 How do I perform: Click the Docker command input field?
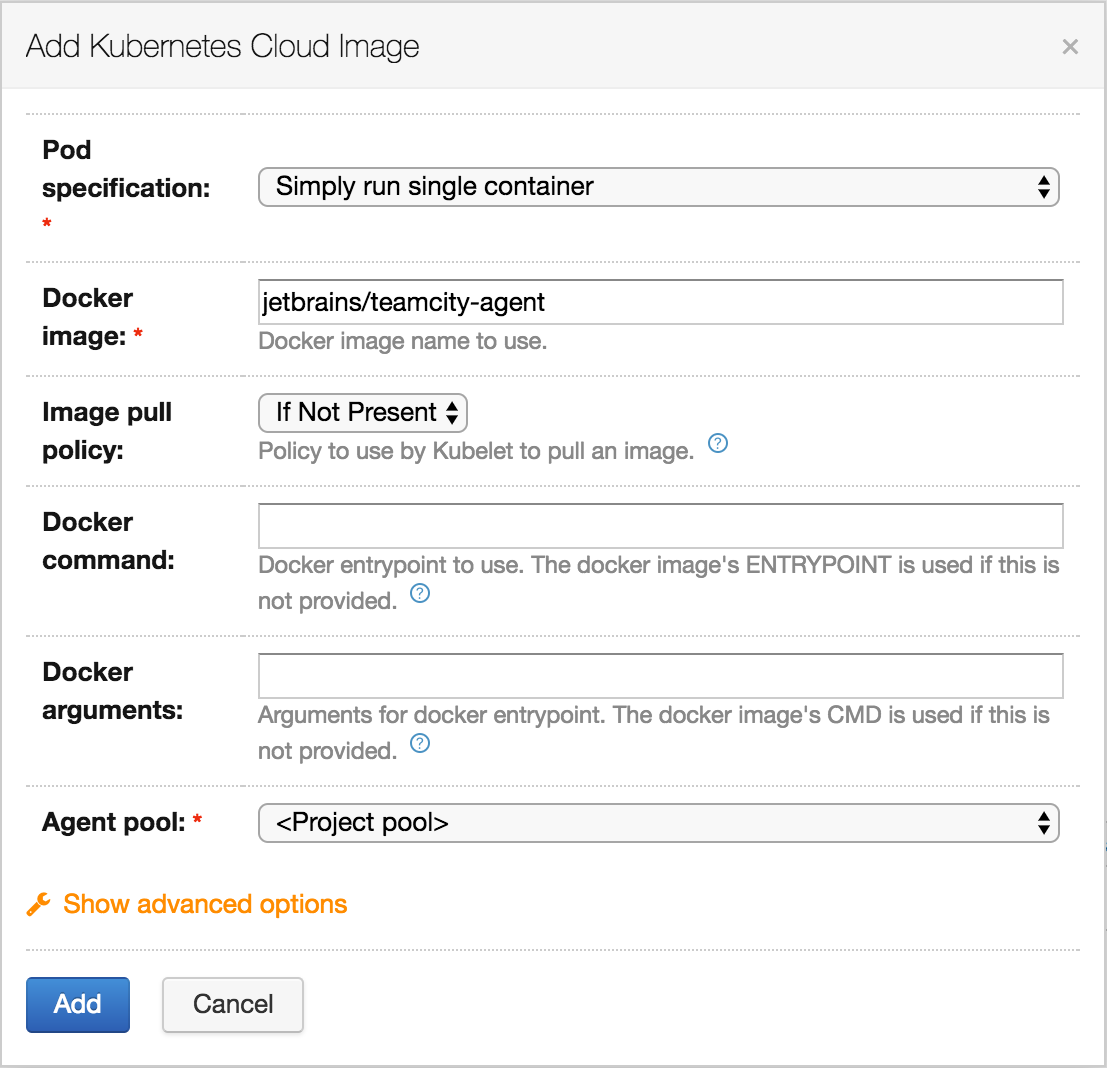[x=661, y=526]
